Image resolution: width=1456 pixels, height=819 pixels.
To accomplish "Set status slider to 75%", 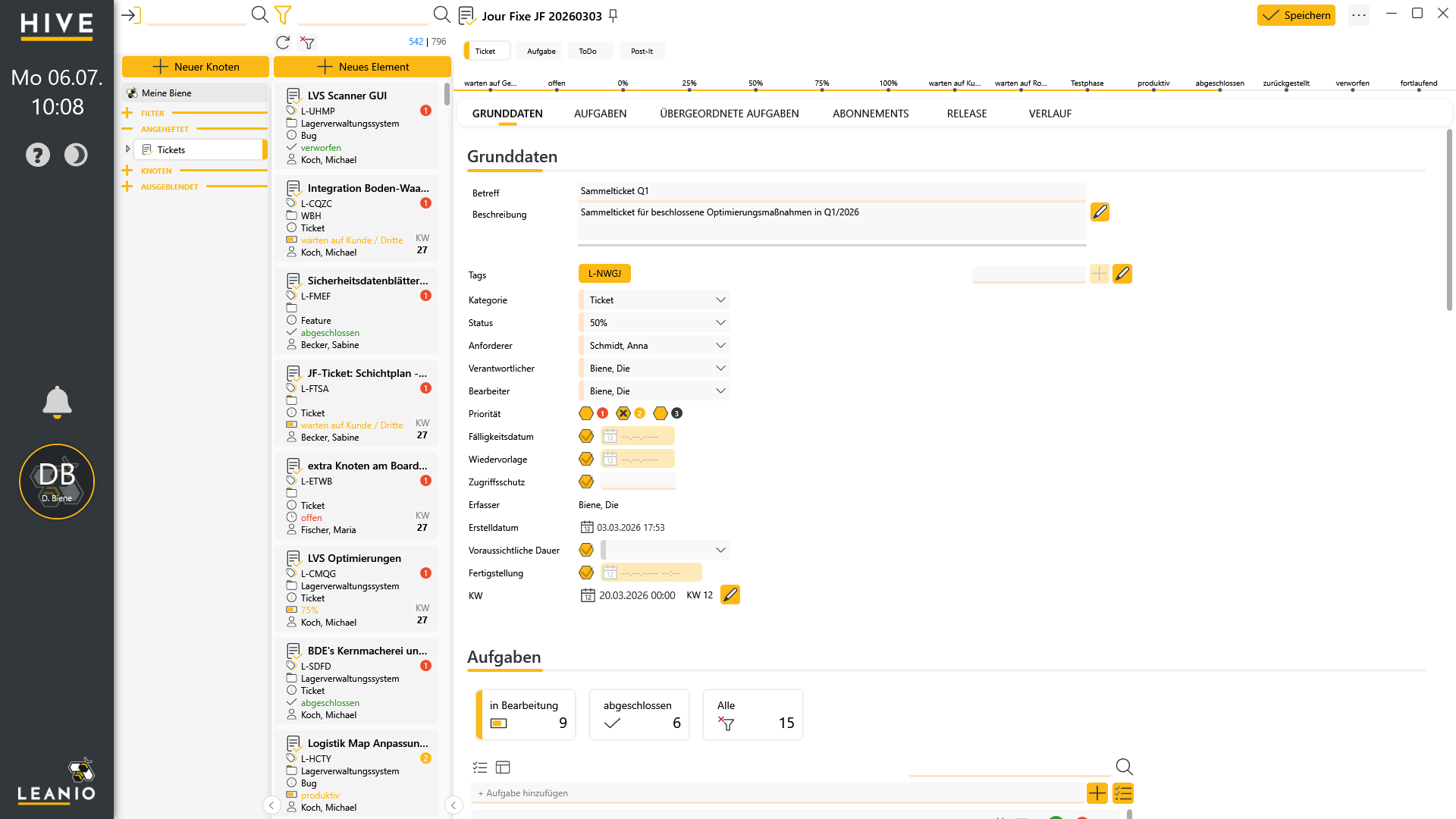I will point(822,89).
